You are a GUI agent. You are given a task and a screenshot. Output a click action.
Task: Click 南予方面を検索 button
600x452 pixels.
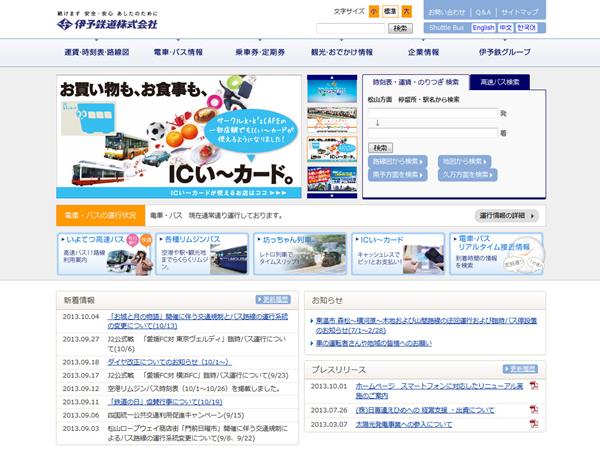pos(398,175)
